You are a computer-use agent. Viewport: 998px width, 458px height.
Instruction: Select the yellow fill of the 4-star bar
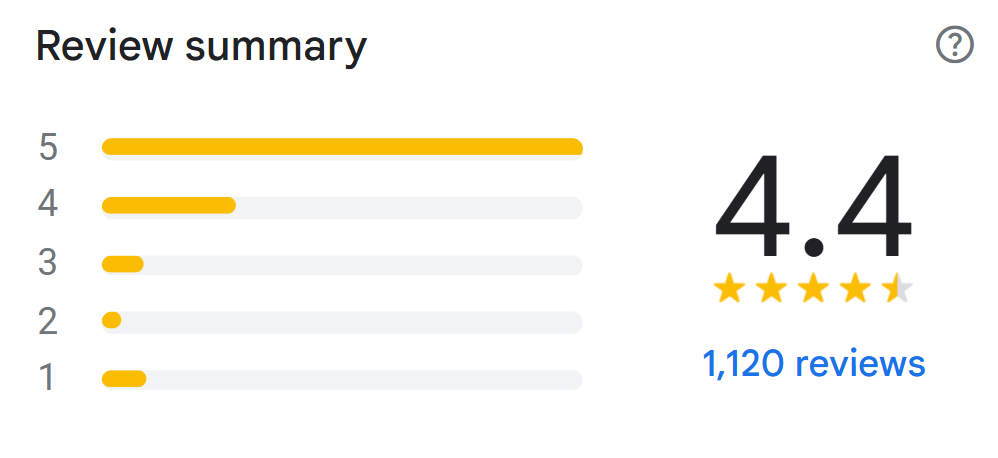[x=168, y=206]
